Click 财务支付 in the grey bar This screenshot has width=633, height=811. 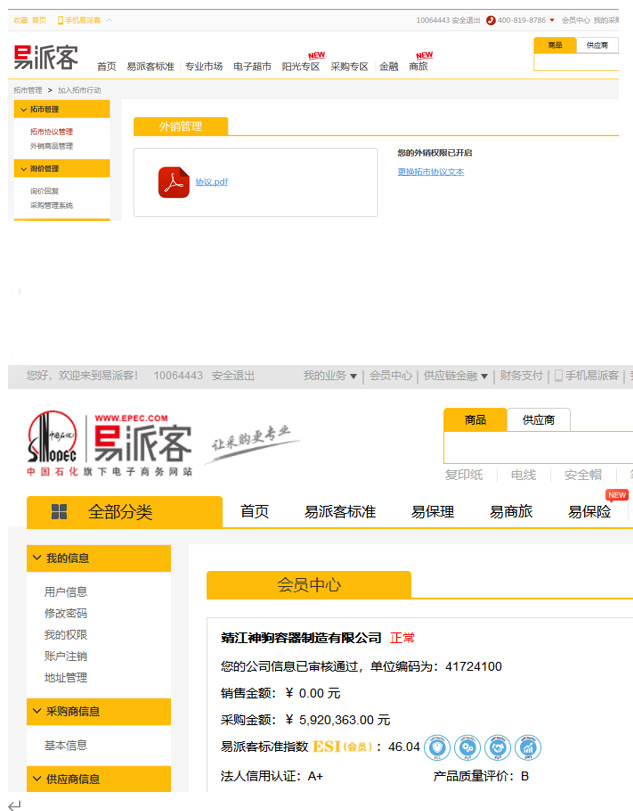521,376
